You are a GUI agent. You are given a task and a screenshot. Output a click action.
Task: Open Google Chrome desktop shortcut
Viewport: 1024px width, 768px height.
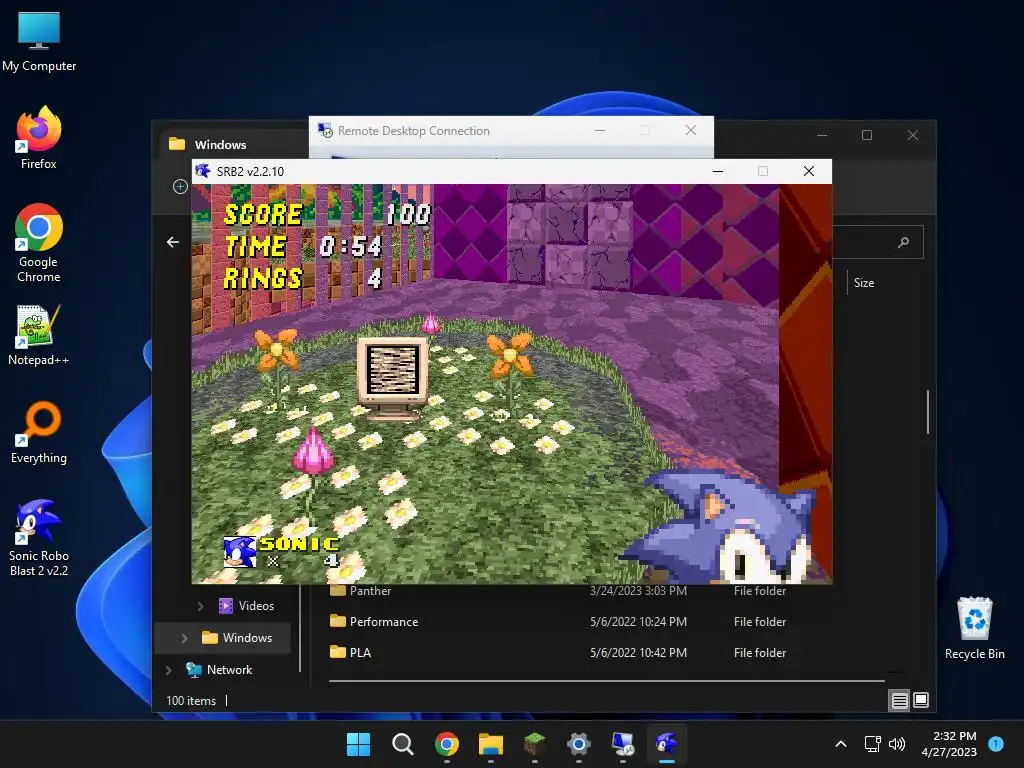tap(39, 243)
